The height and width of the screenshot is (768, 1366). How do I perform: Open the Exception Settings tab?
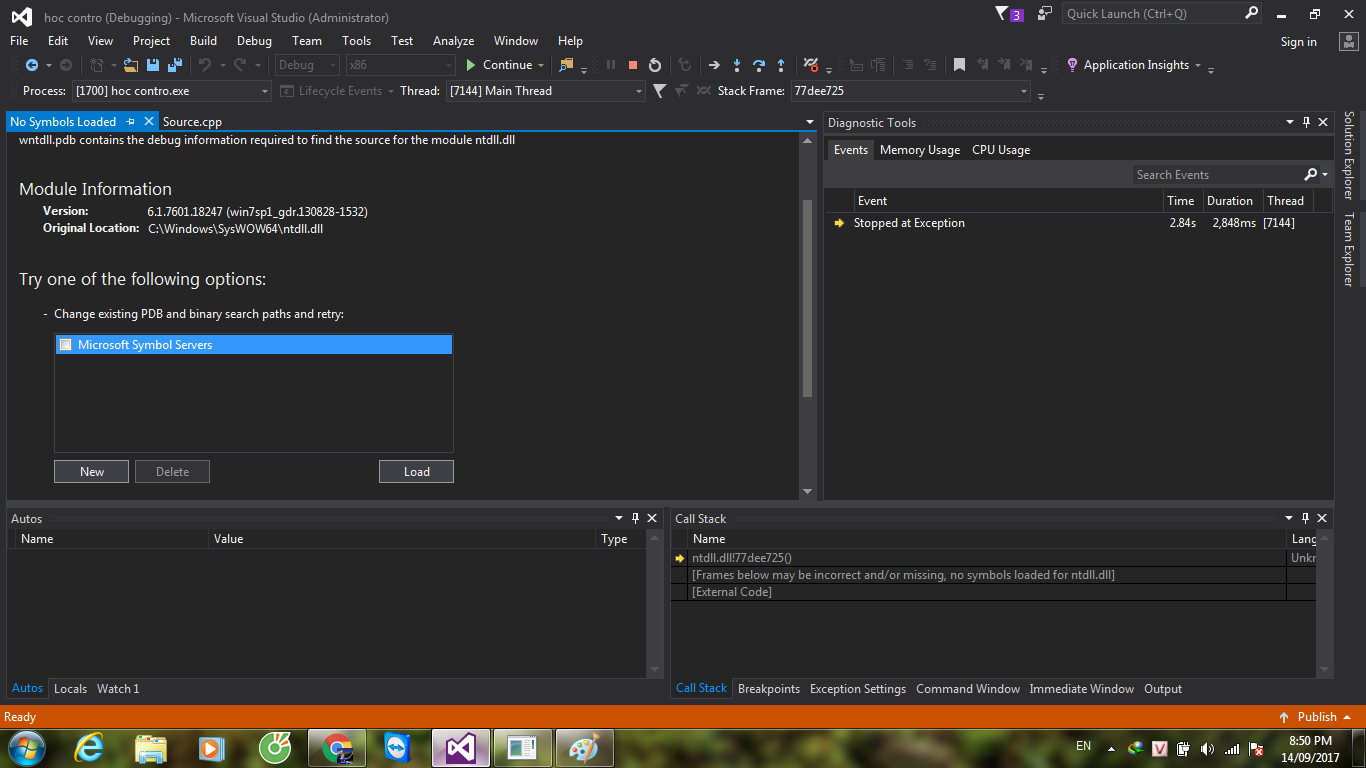pyautogui.click(x=858, y=689)
